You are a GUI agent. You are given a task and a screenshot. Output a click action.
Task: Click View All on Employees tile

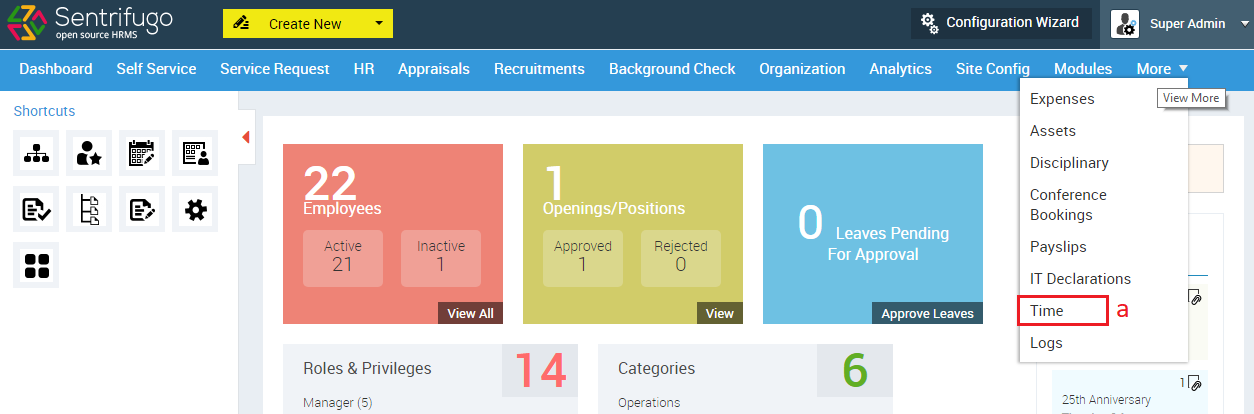tap(470, 313)
